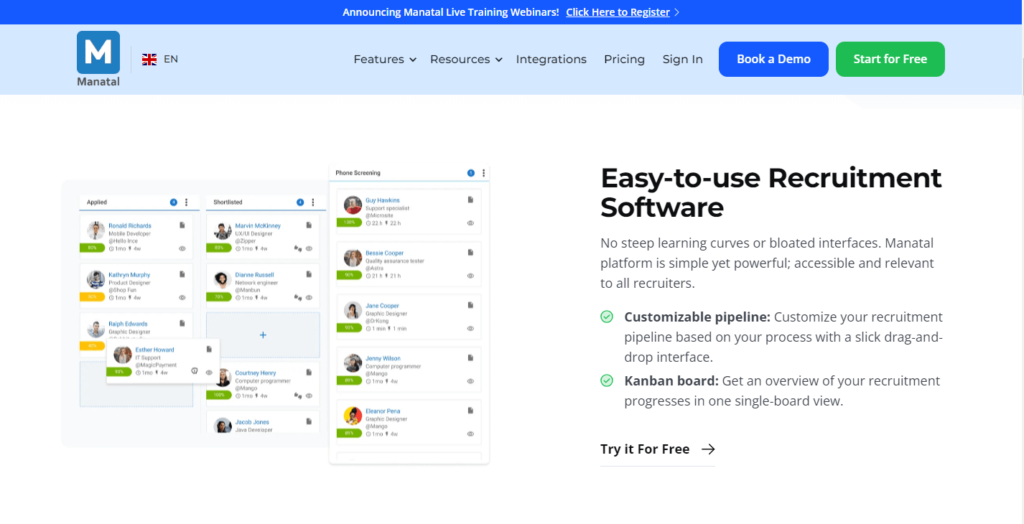The height and width of the screenshot is (524, 1024).
Task: Open Bessie Cooper's document icon
Action: (x=470, y=252)
